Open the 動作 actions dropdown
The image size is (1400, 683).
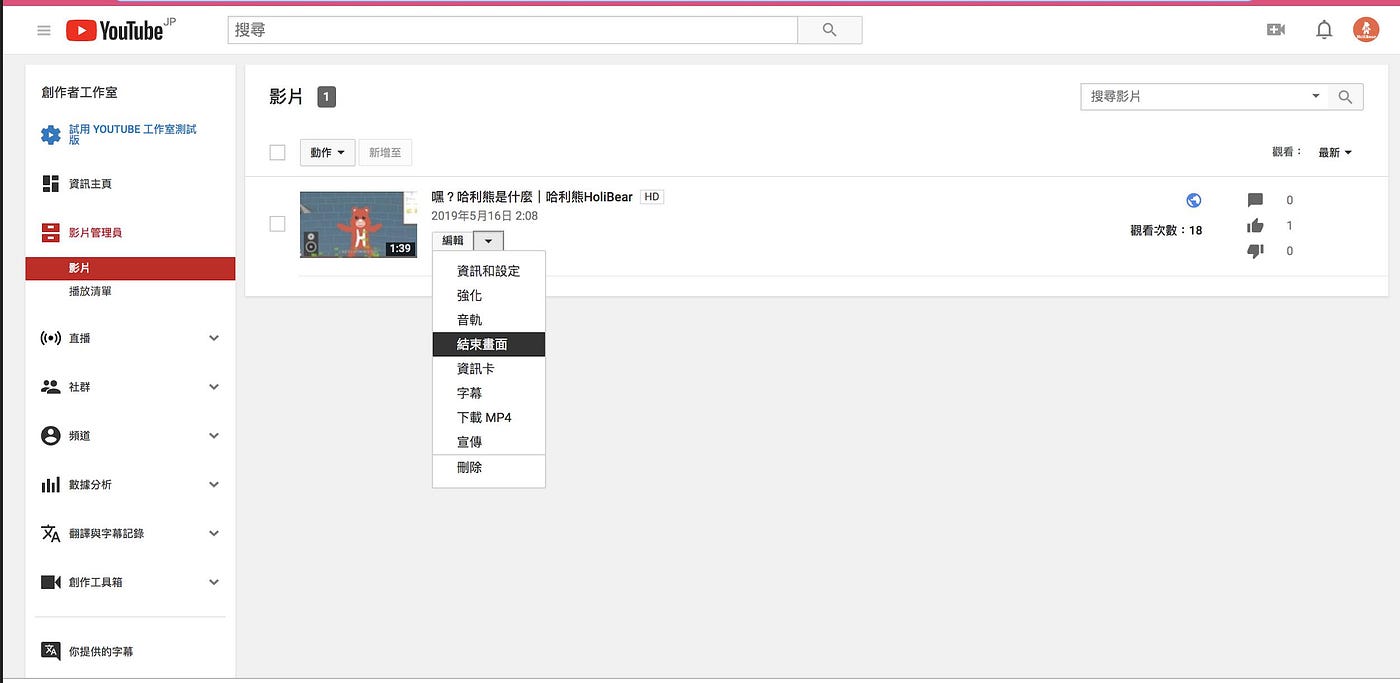click(327, 153)
